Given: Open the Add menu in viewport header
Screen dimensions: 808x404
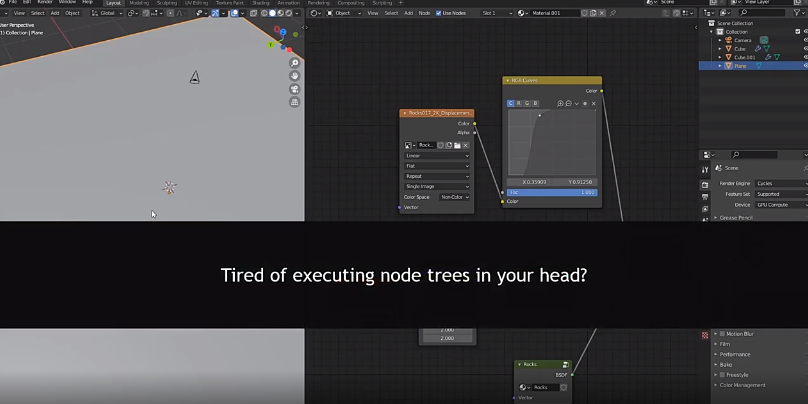Looking at the screenshot, I should [55, 13].
